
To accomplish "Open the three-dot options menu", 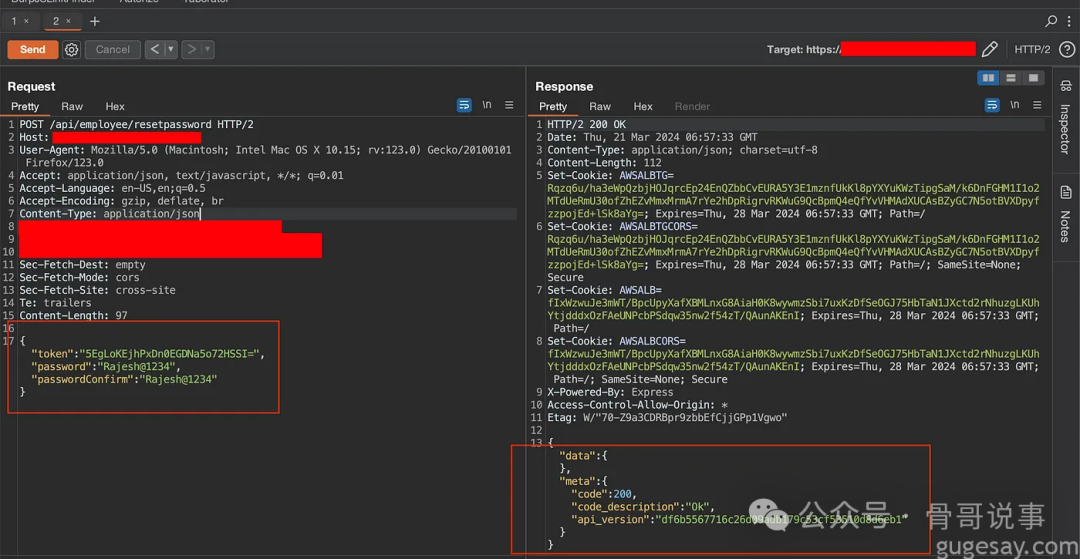I will 1068,21.
